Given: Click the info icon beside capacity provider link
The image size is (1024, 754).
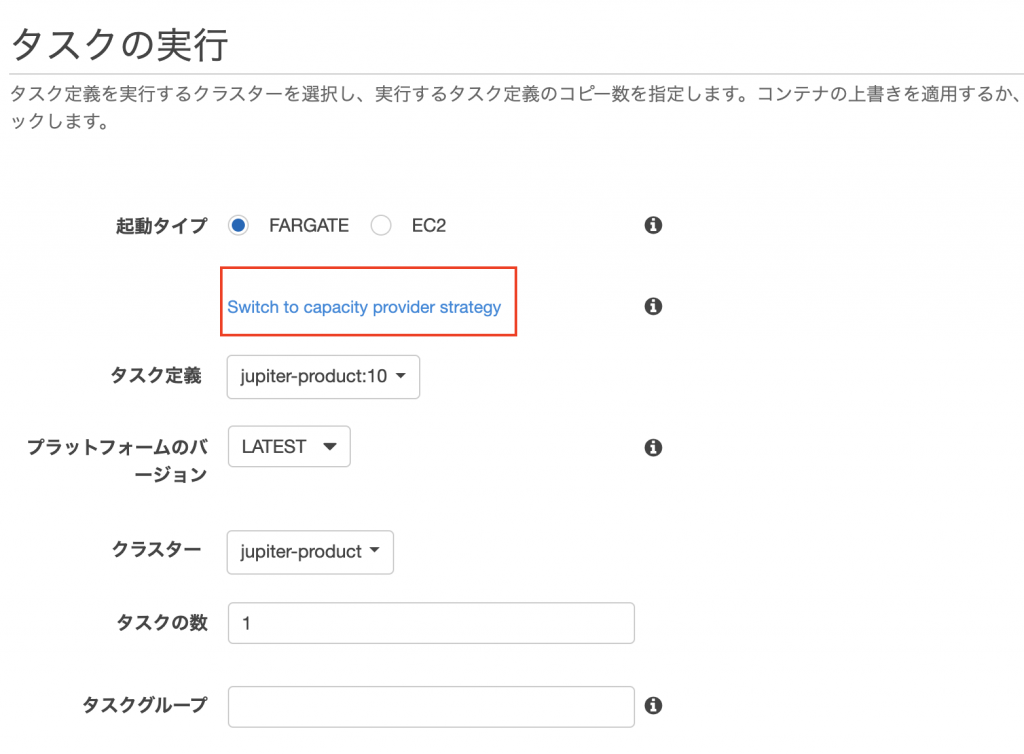Looking at the screenshot, I should pyautogui.click(x=653, y=306).
